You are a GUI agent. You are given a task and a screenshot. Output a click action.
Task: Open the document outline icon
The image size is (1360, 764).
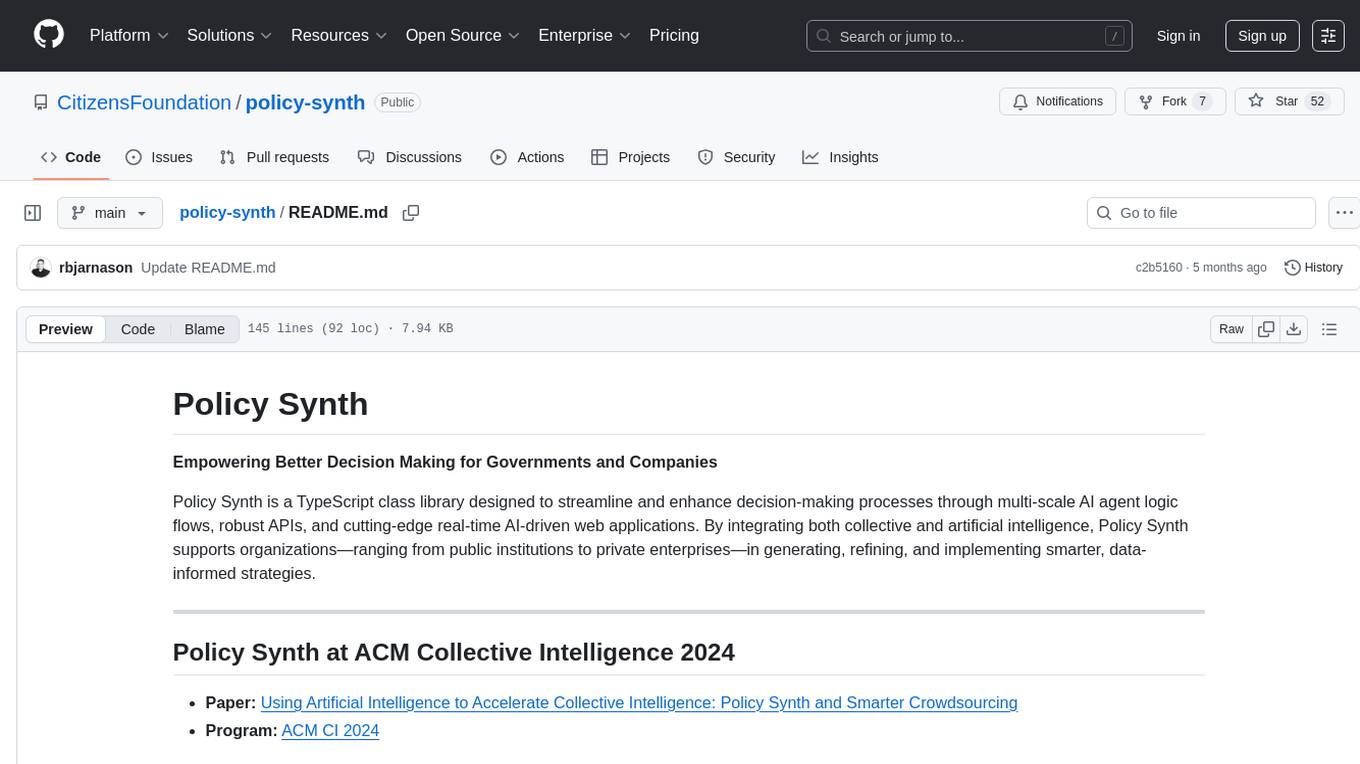(1329, 329)
